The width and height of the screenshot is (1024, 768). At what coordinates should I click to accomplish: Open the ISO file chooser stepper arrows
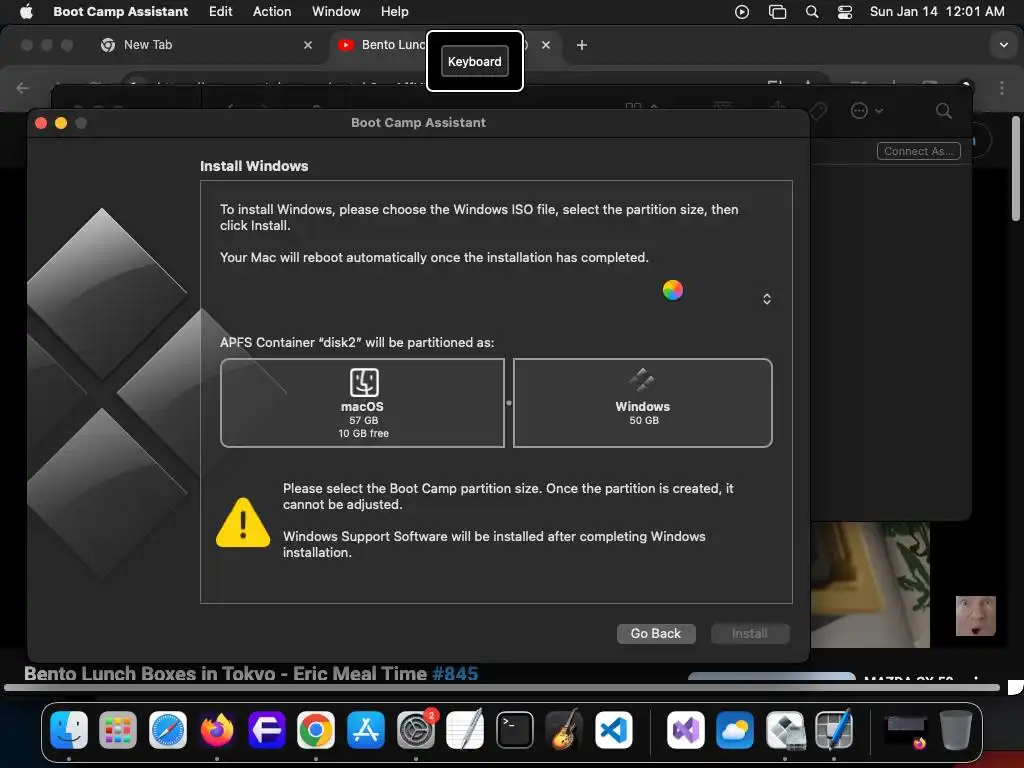pyautogui.click(x=767, y=298)
